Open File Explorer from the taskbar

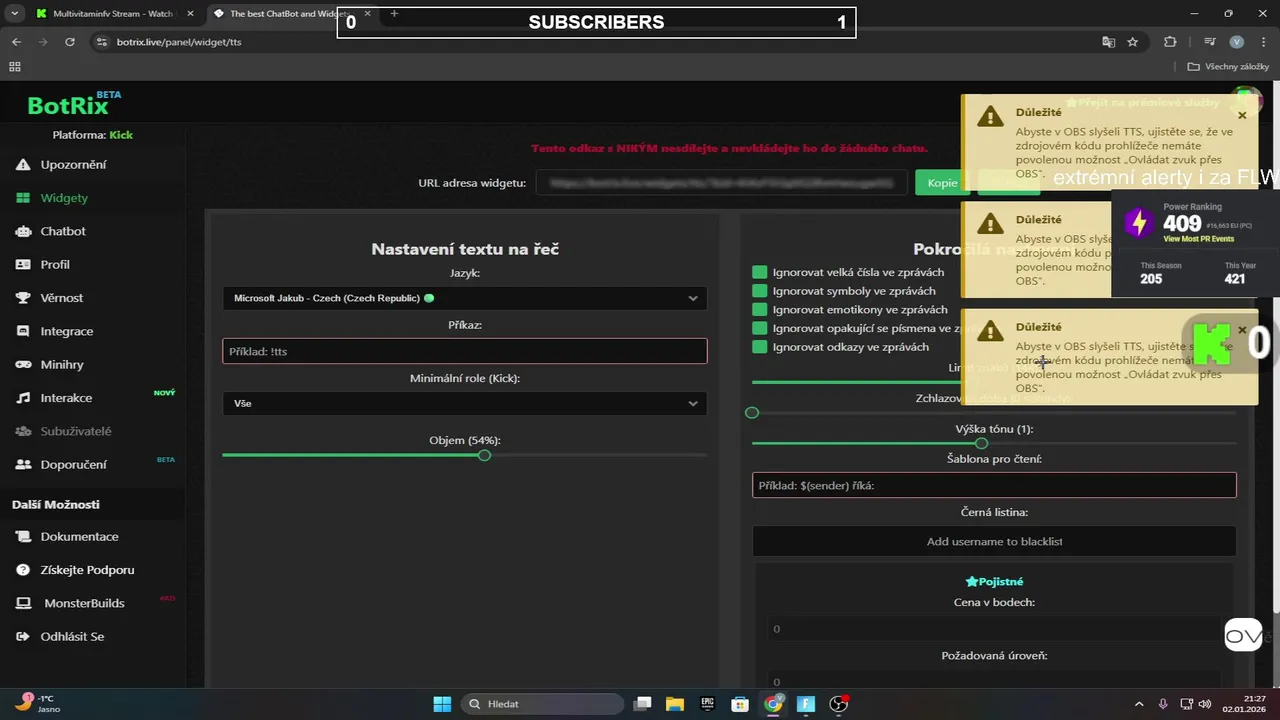coord(674,704)
